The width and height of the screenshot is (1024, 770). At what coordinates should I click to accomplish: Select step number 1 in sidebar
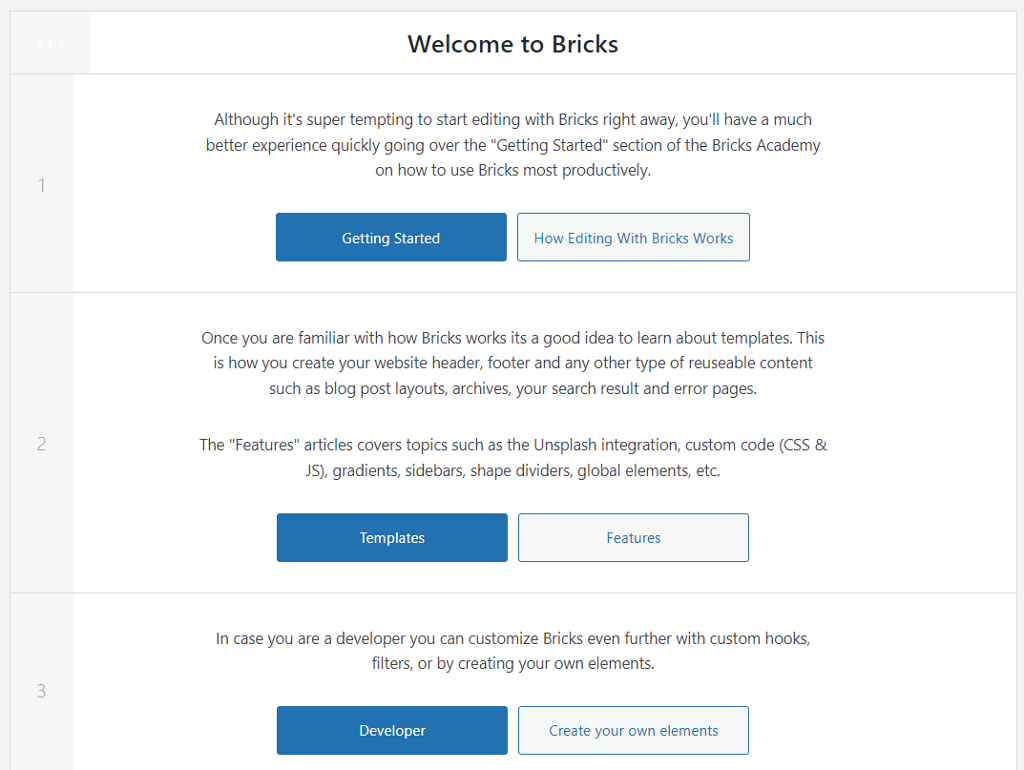pyautogui.click(x=42, y=185)
